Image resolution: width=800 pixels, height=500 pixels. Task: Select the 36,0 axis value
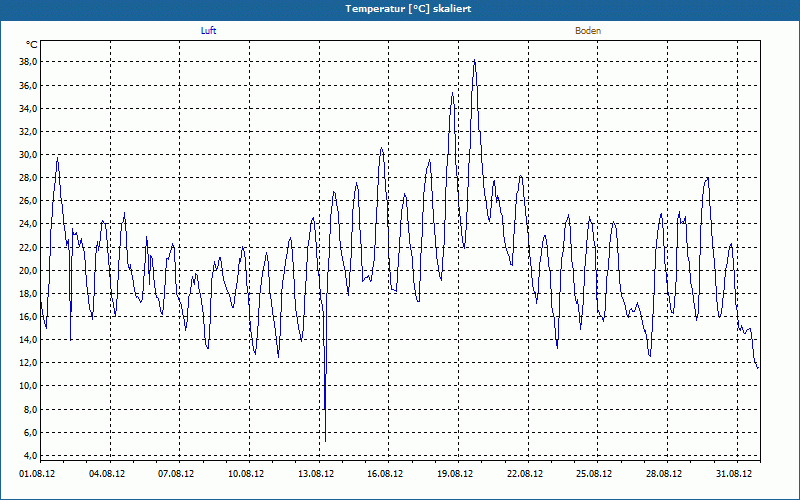pyautogui.click(x=29, y=85)
